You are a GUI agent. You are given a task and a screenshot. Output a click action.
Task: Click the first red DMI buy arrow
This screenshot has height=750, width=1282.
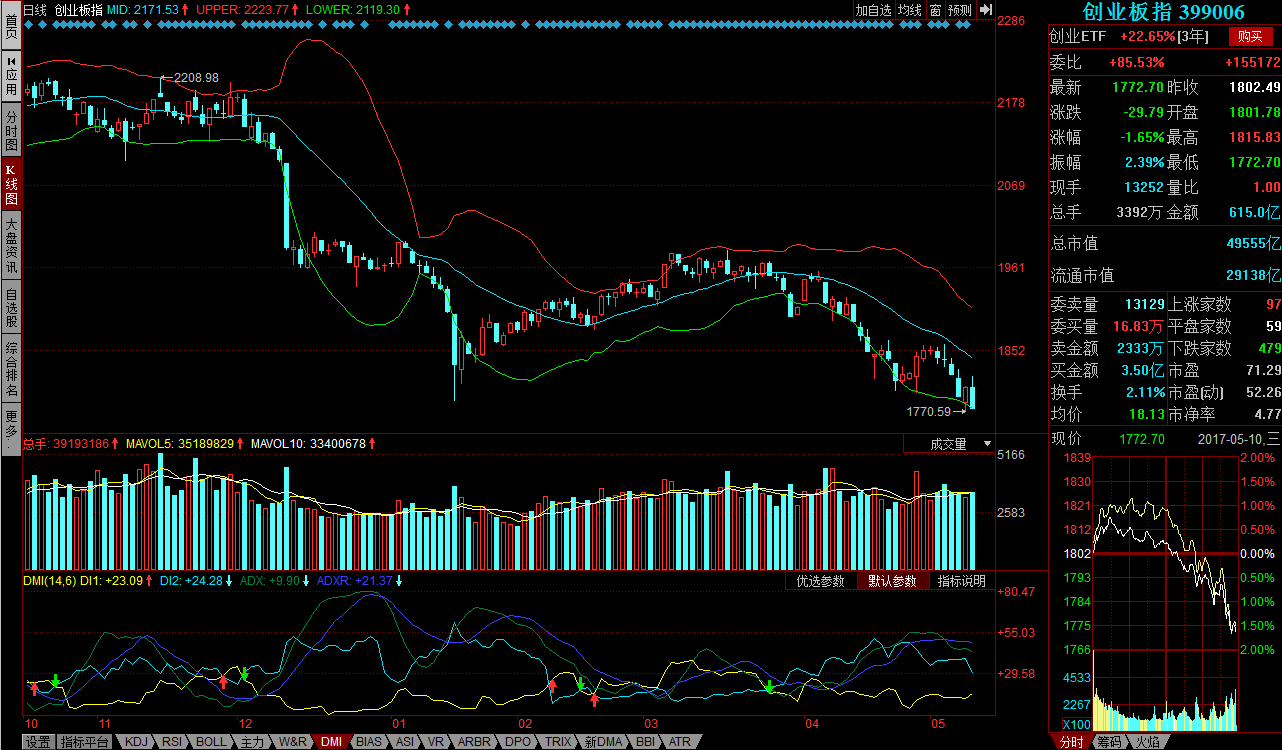(34, 688)
